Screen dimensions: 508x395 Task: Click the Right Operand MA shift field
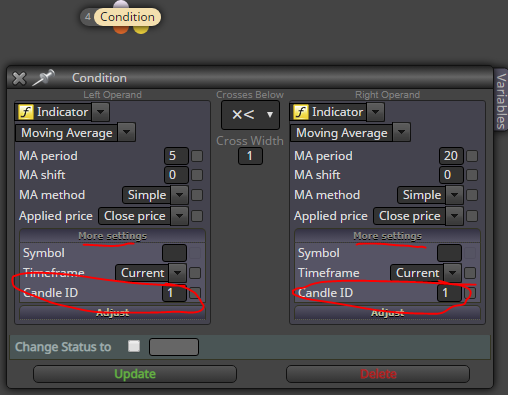(x=451, y=175)
